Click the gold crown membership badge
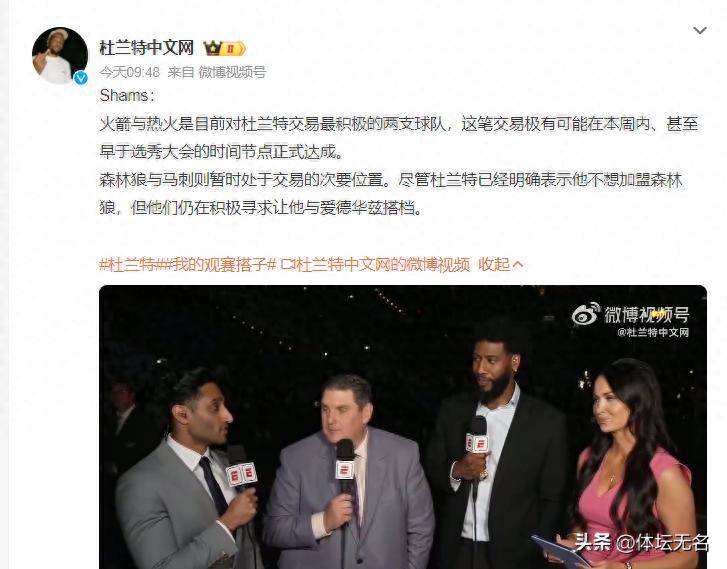The height and width of the screenshot is (569, 727). coord(213,48)
